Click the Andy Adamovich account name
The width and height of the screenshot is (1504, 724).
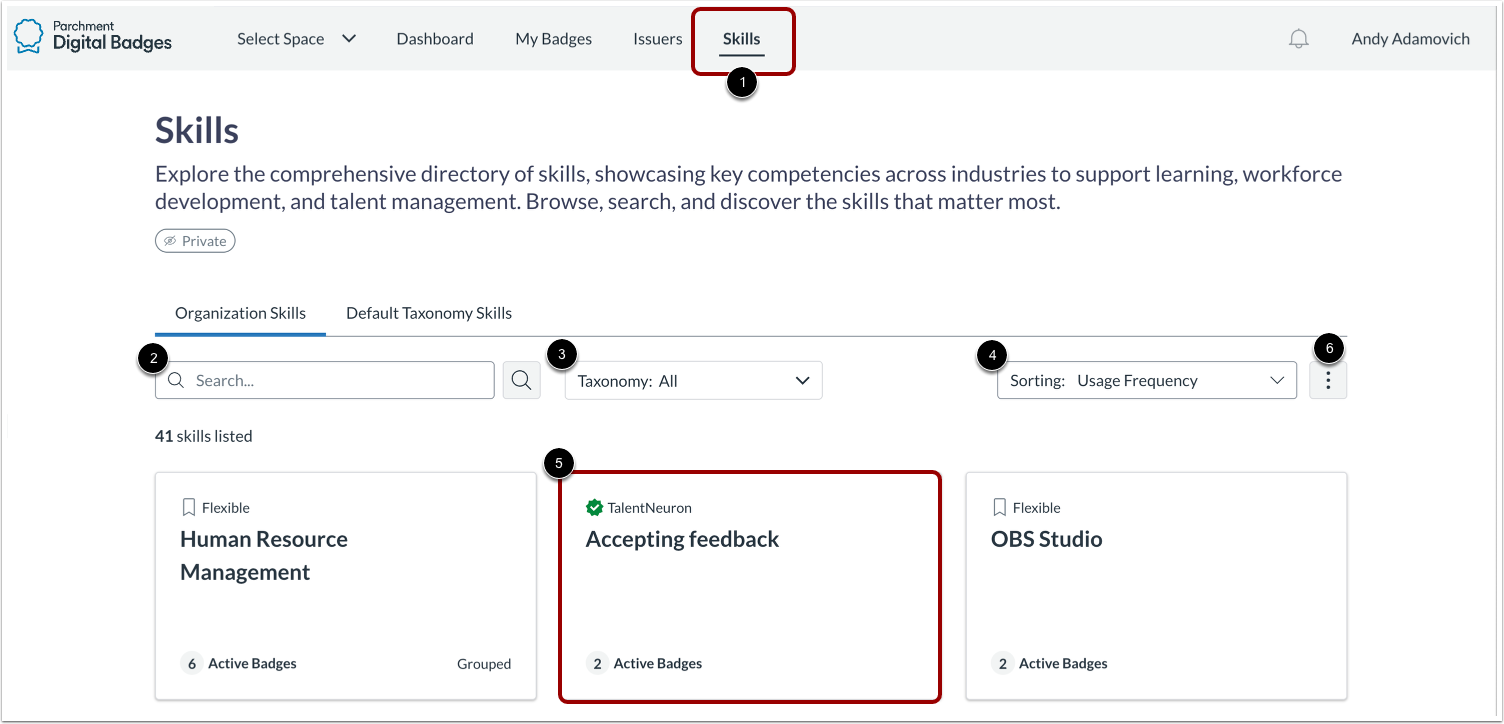[x=1410, y=39]
